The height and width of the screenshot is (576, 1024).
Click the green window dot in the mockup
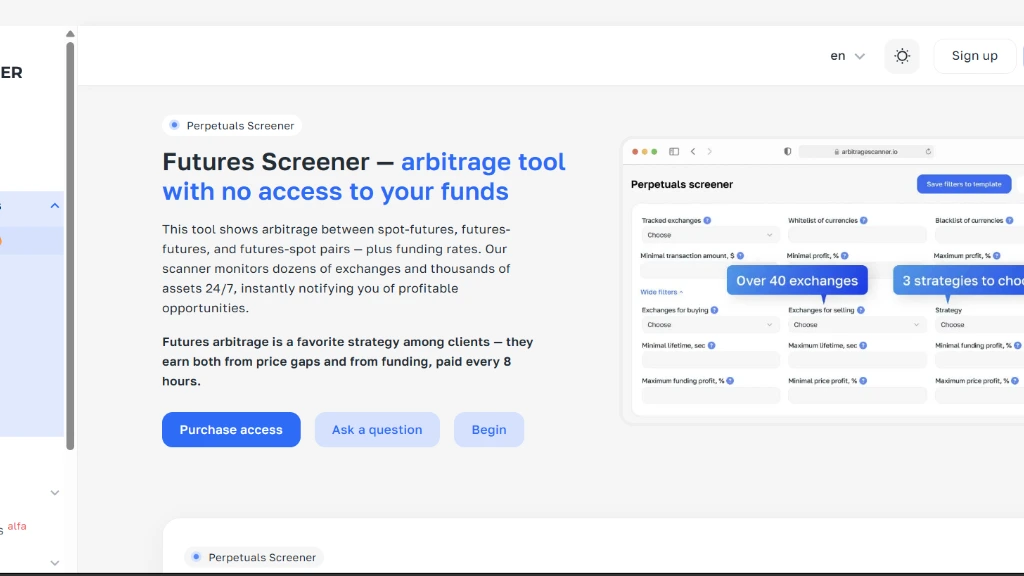coord(654,152)
